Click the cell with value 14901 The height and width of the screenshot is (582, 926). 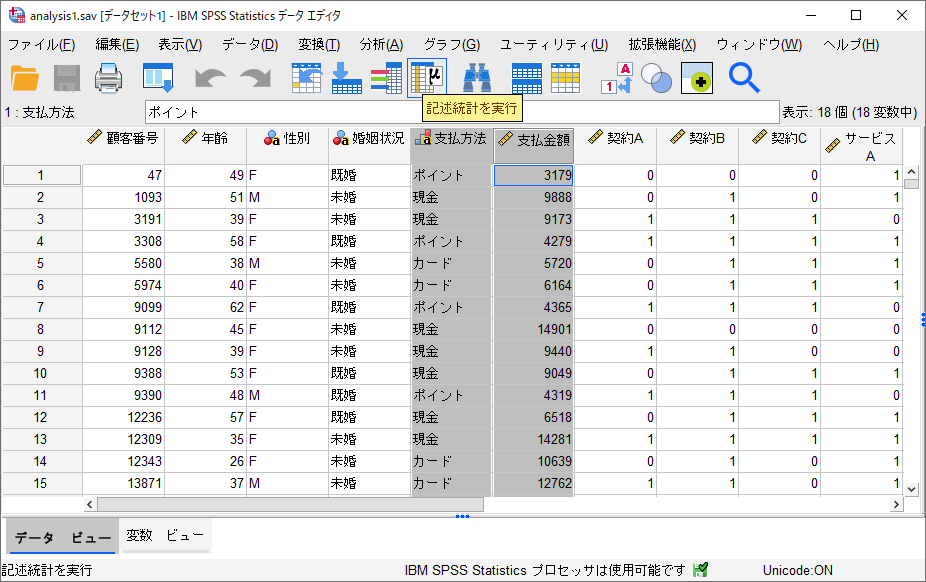coord(533,329)
